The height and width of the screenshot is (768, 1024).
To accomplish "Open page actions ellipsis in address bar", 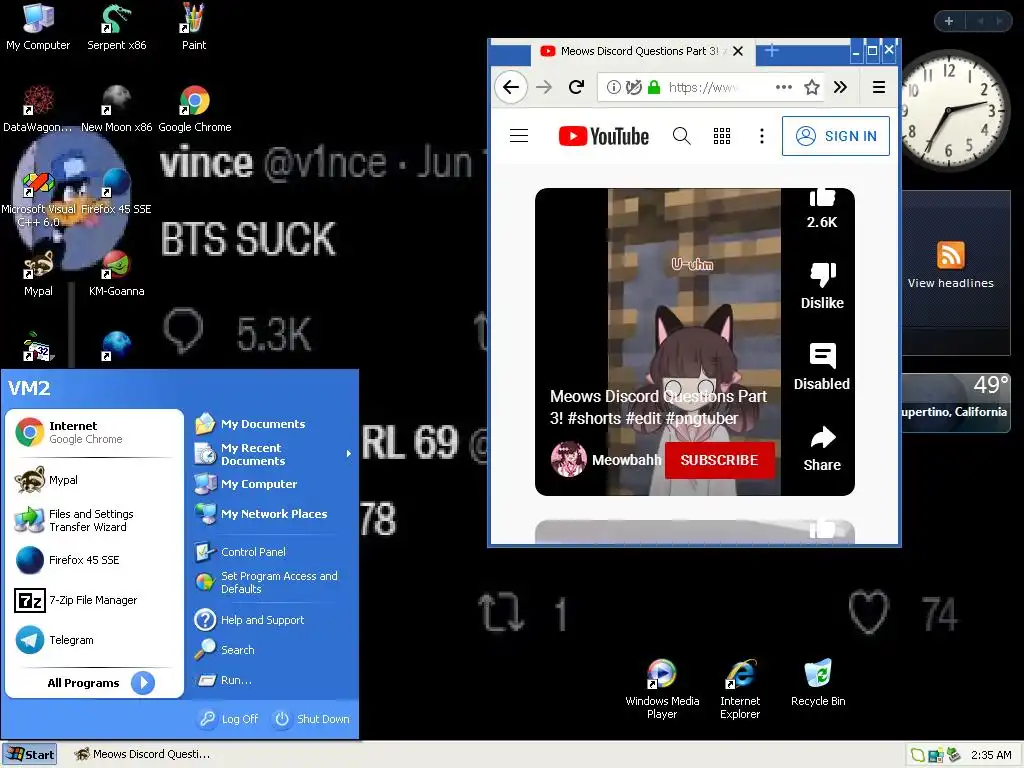I will click(784, 87).
